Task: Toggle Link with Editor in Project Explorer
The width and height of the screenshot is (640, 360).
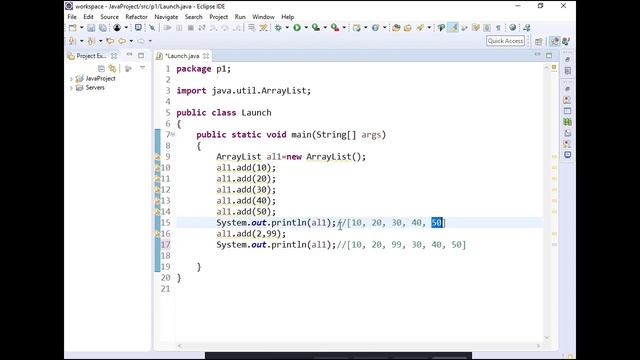Action: click(112, 69)
